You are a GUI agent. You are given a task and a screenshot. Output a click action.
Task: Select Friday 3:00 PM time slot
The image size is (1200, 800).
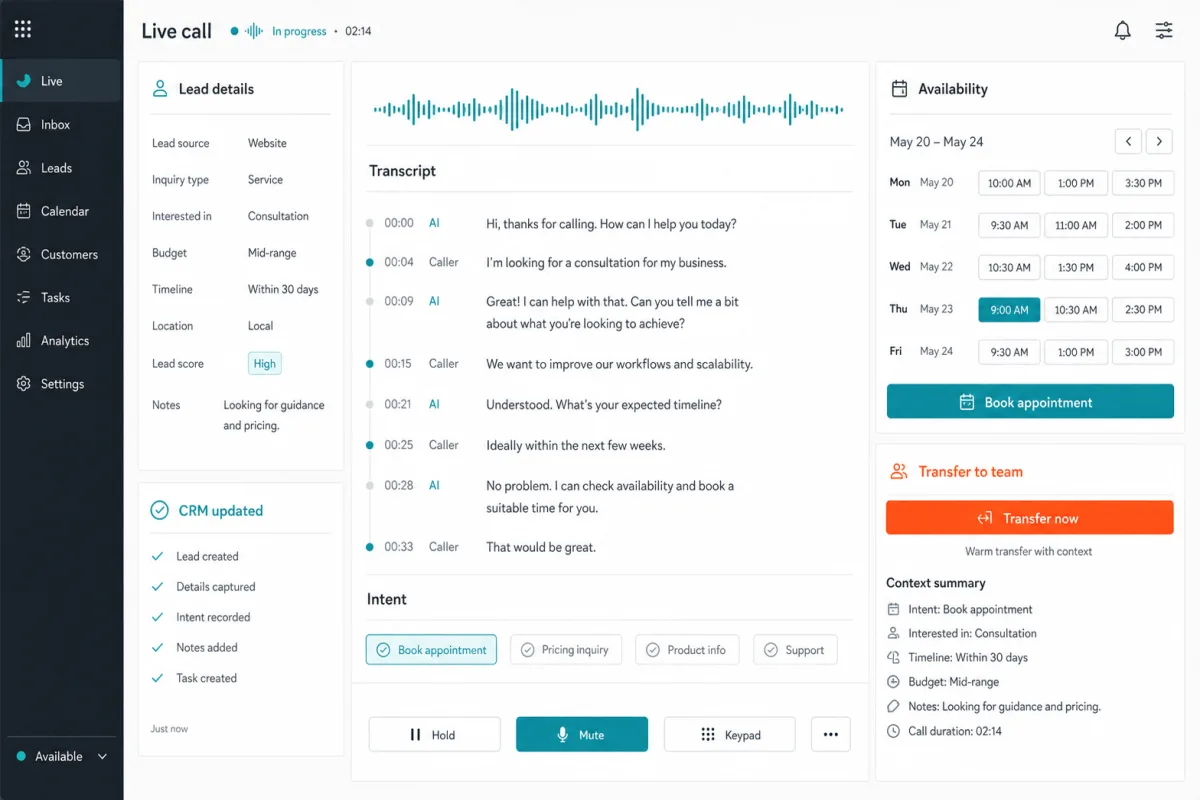coord(1142,352)
